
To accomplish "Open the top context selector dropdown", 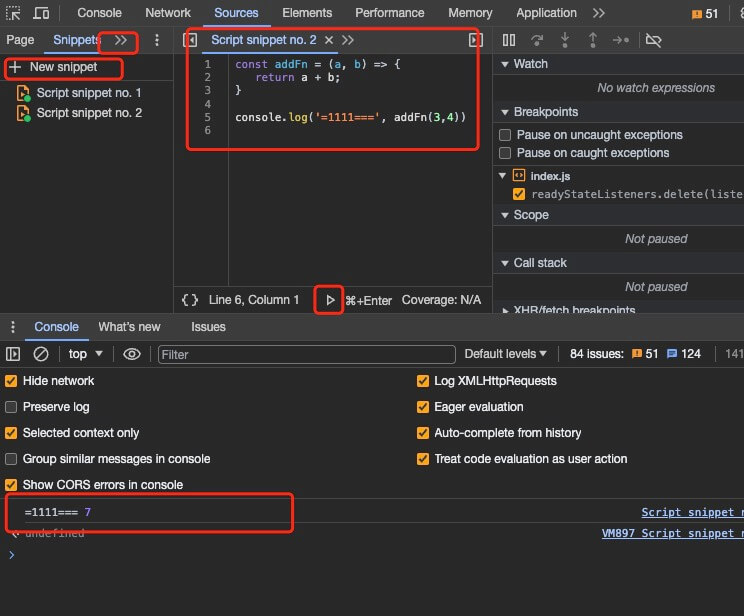I will 84,354.
